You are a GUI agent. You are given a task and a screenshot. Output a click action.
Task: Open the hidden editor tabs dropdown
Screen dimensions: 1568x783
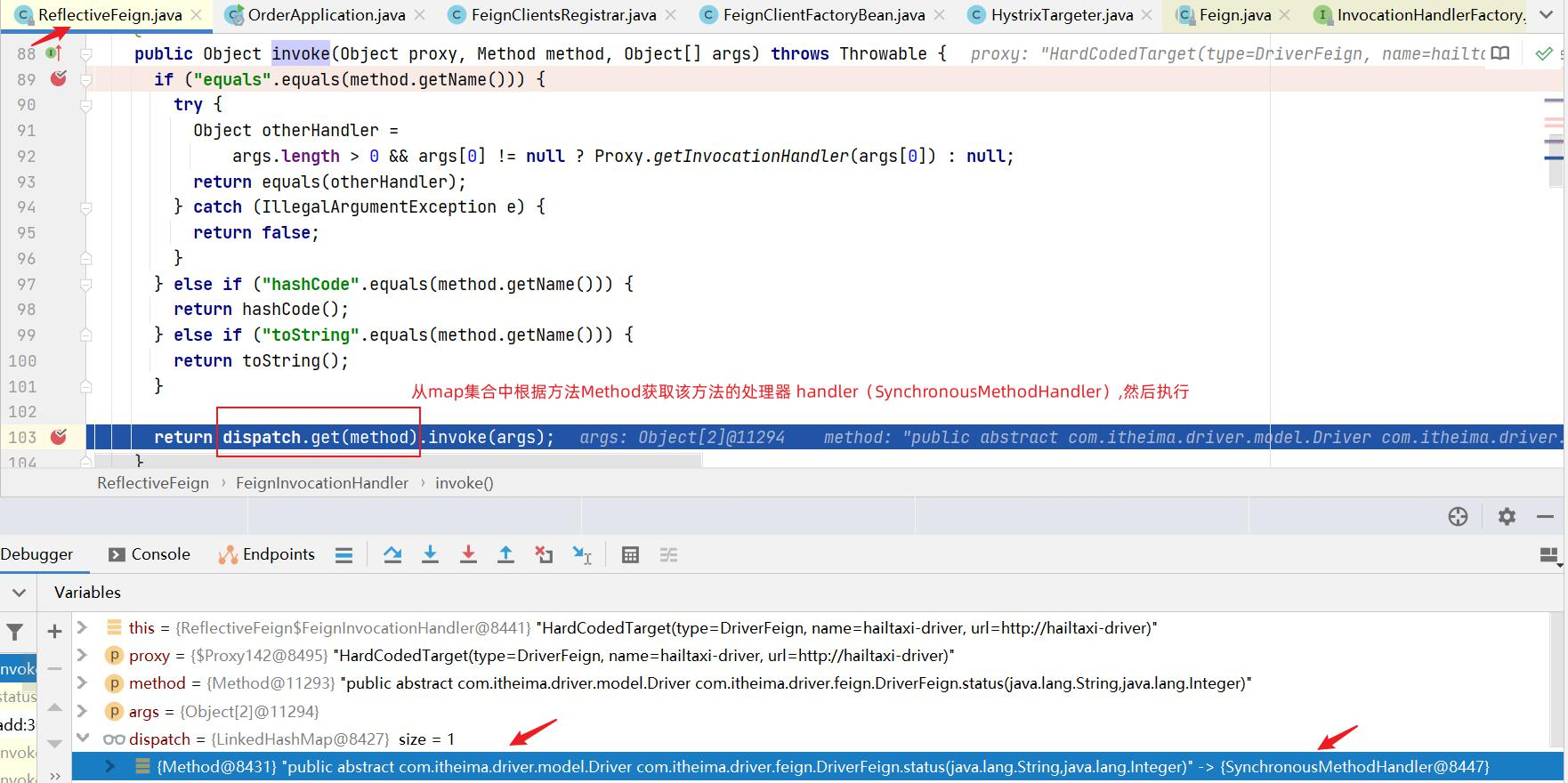point(1547,15)
